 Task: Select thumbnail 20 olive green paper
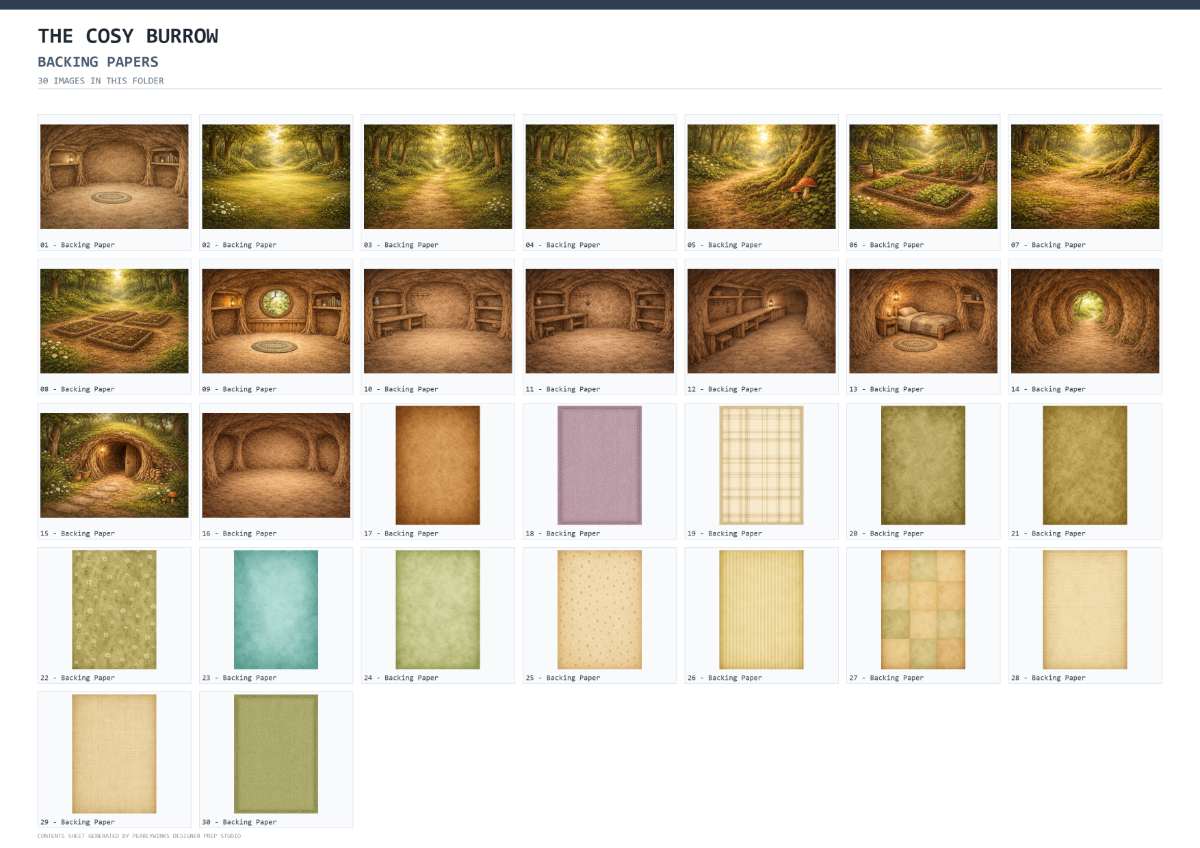pos(924,465)
